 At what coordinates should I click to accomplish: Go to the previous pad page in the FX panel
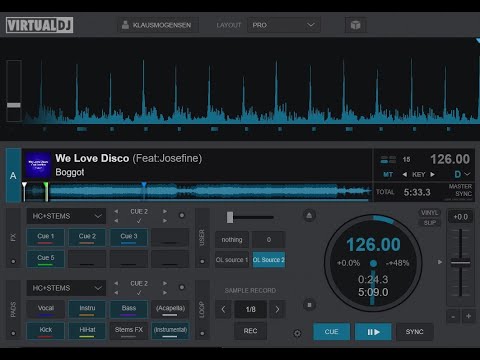[x=116, y=211]
